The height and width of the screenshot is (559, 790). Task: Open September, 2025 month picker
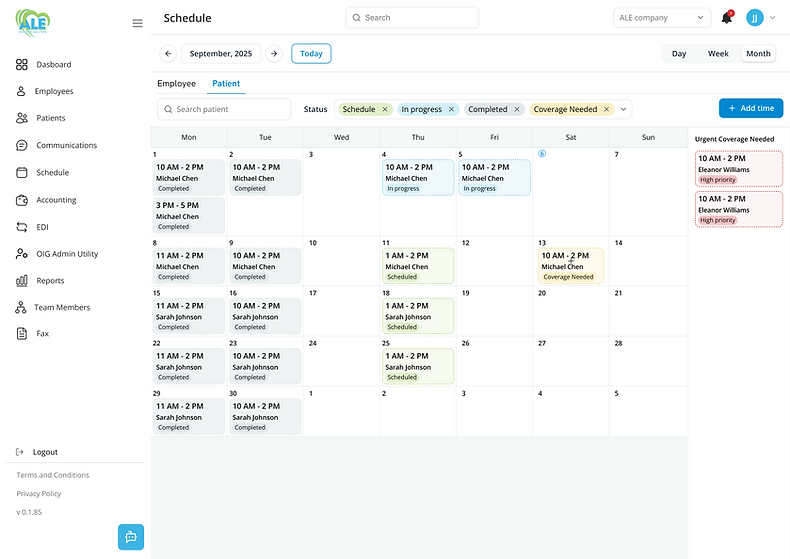pyautogui.click(x=221, y=53)
